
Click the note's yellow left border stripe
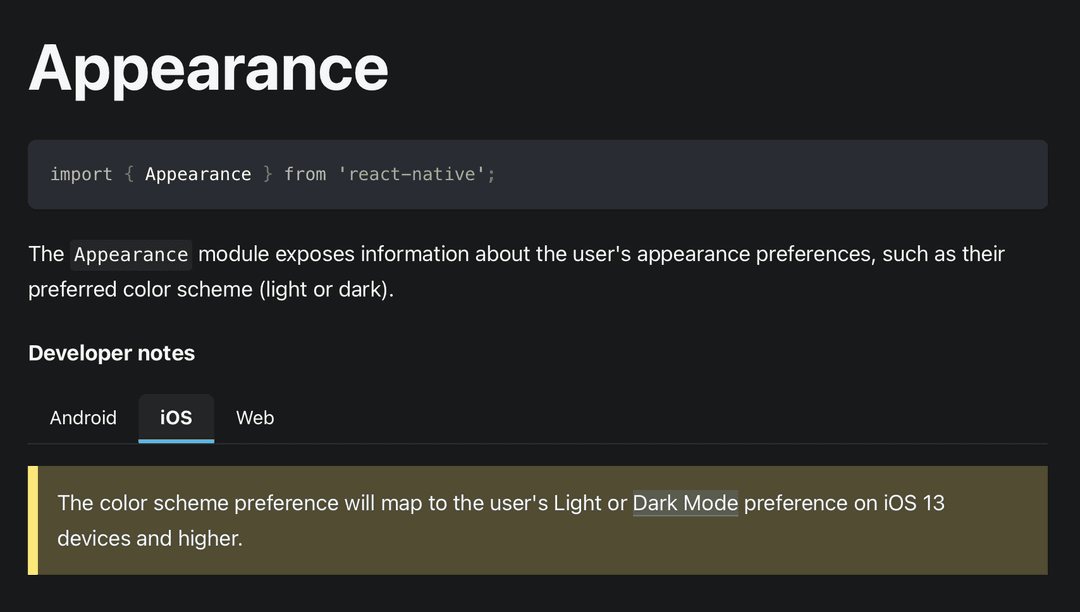(33, 520)
